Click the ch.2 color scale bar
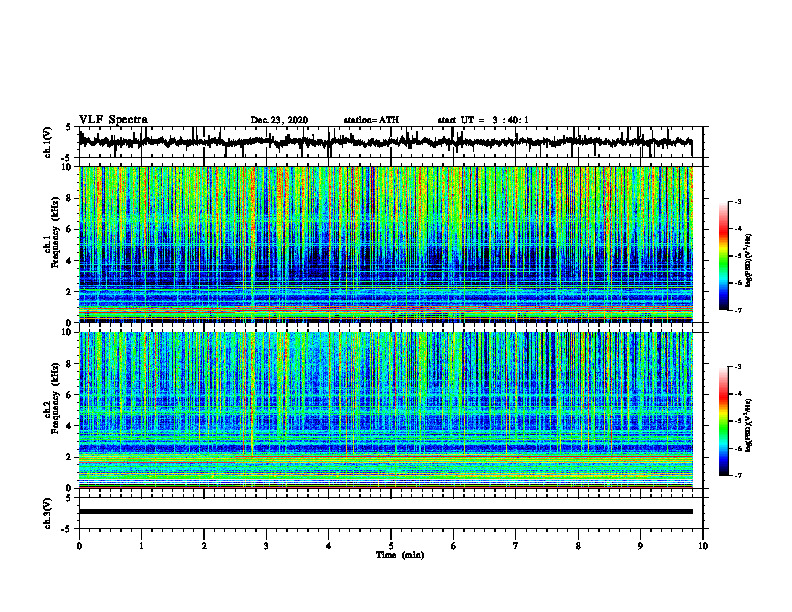Viewport: 792px width, 612px height. point(724,421)
